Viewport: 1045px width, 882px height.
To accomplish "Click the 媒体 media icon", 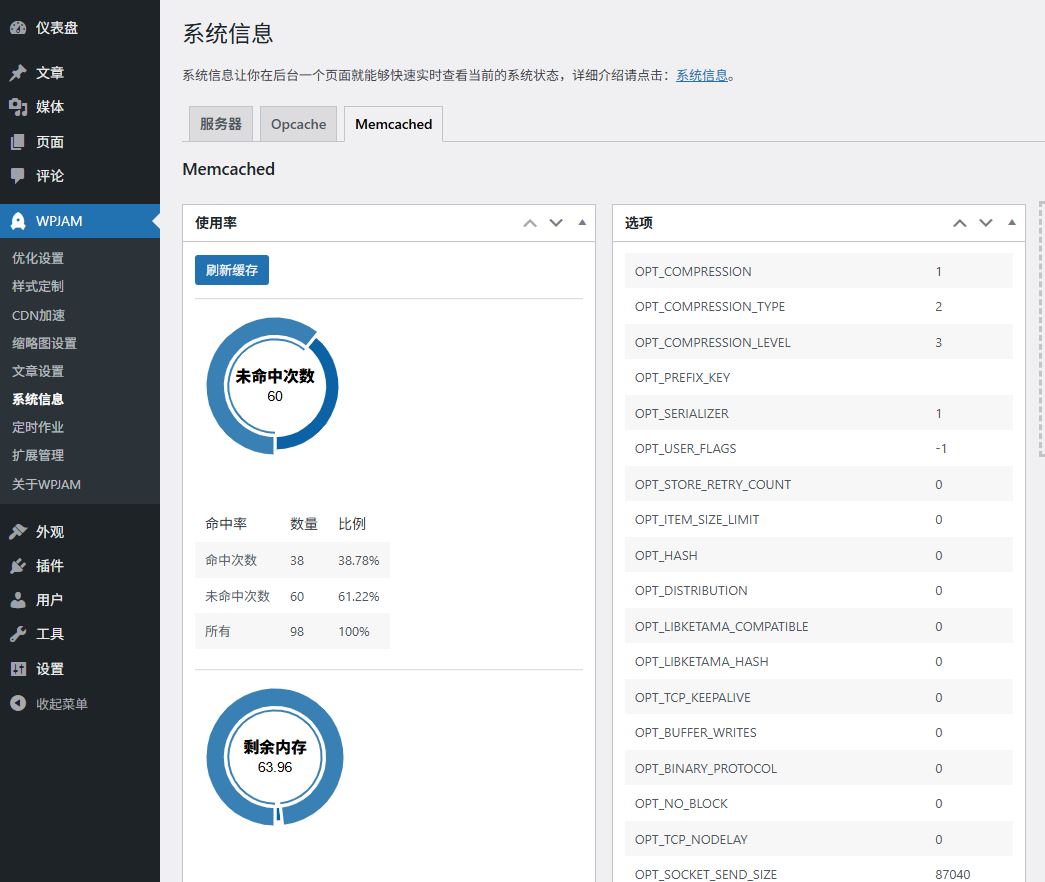I will [18, 107].
